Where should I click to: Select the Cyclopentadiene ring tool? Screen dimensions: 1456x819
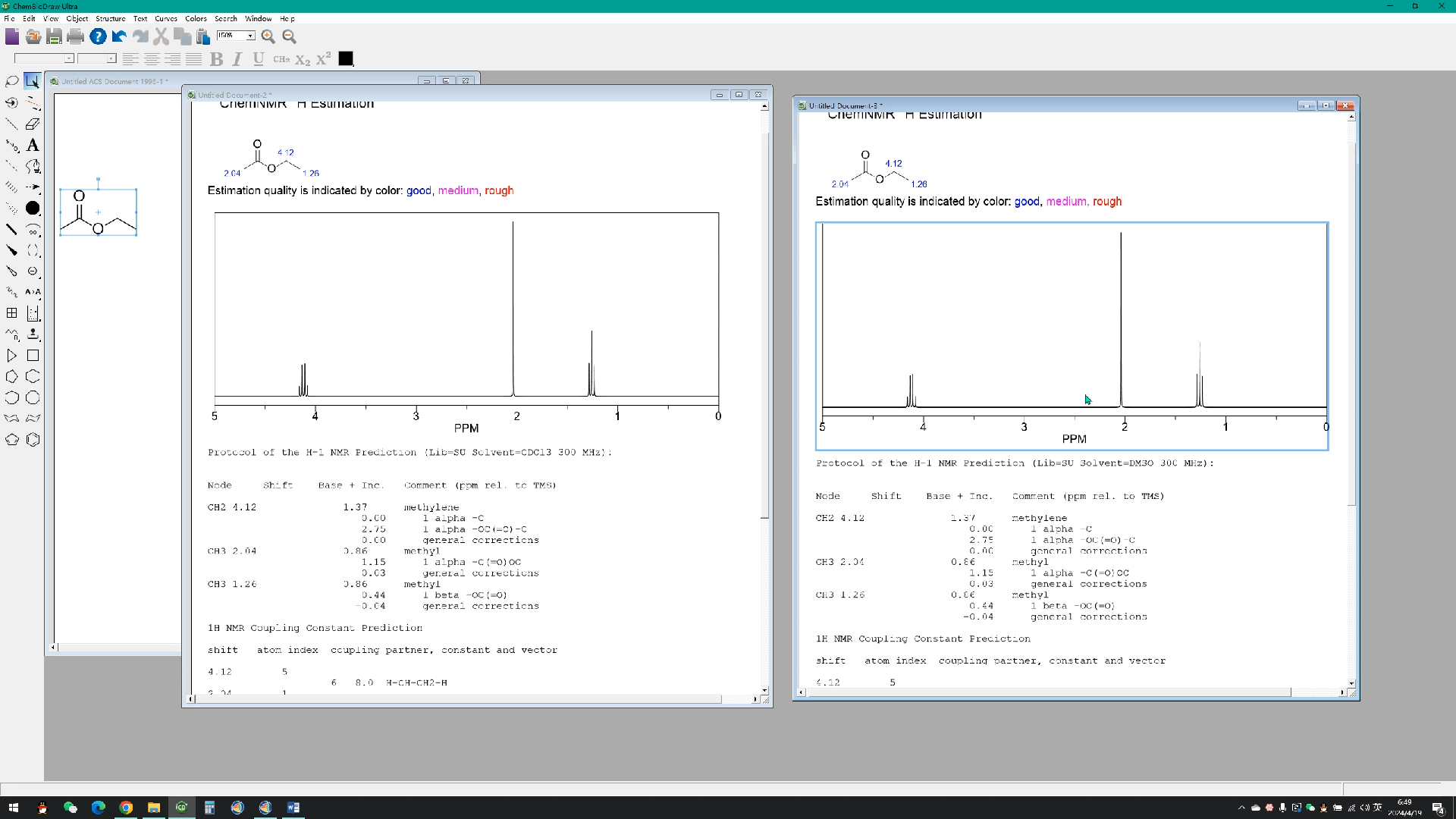tap(11, 440)
